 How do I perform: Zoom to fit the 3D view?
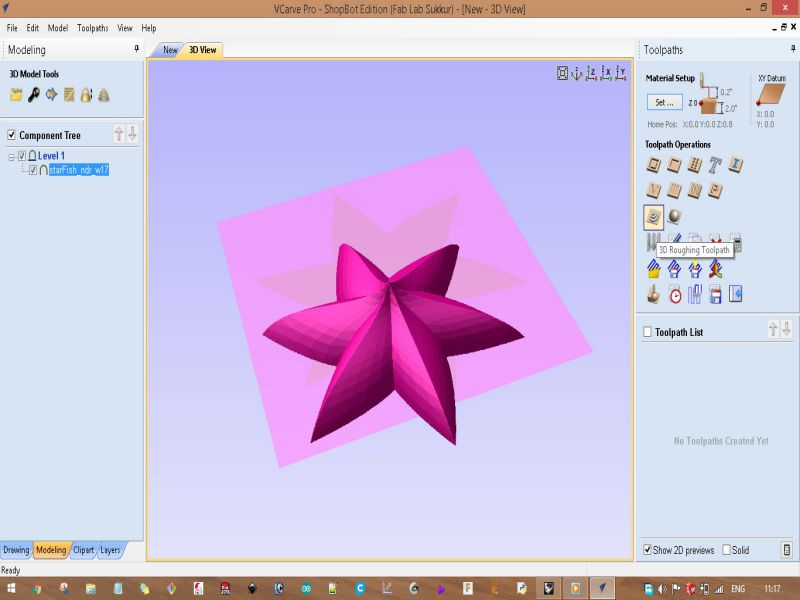(562, 73)
